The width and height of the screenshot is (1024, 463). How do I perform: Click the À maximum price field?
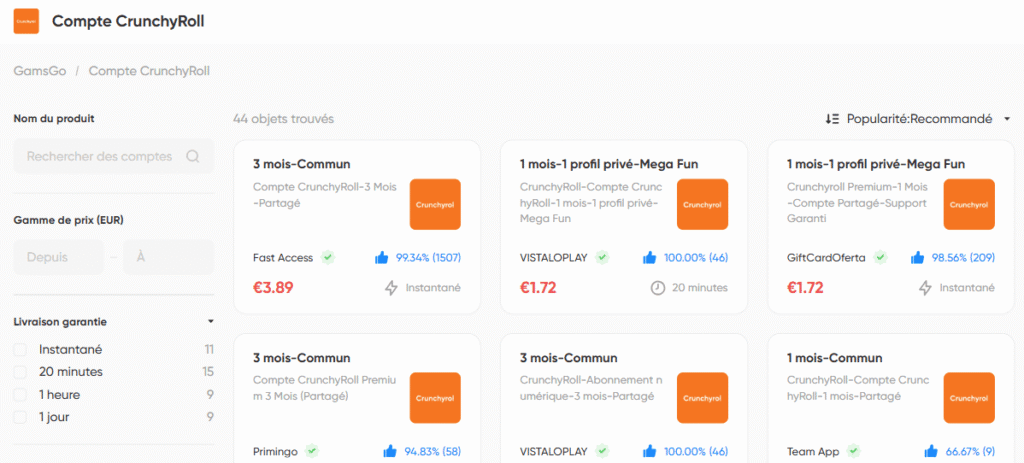coord(168,257)
